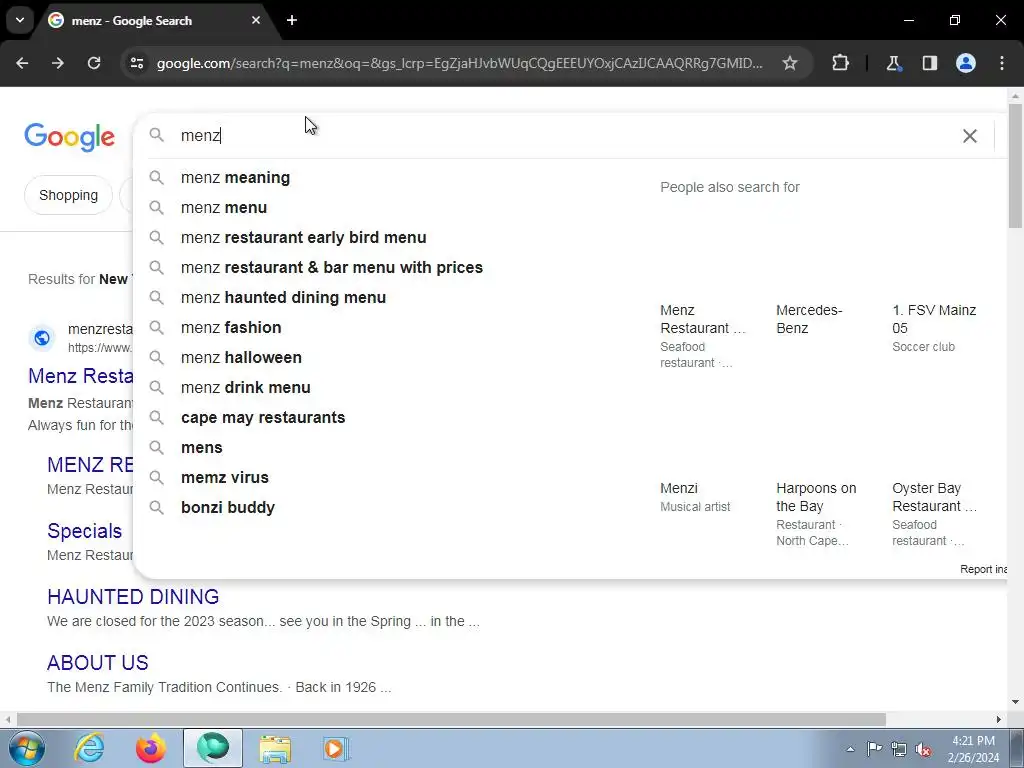This screenshot has width=1024, height=768.
Task: Expand the tab search dropdown
Action: (20, 20)
